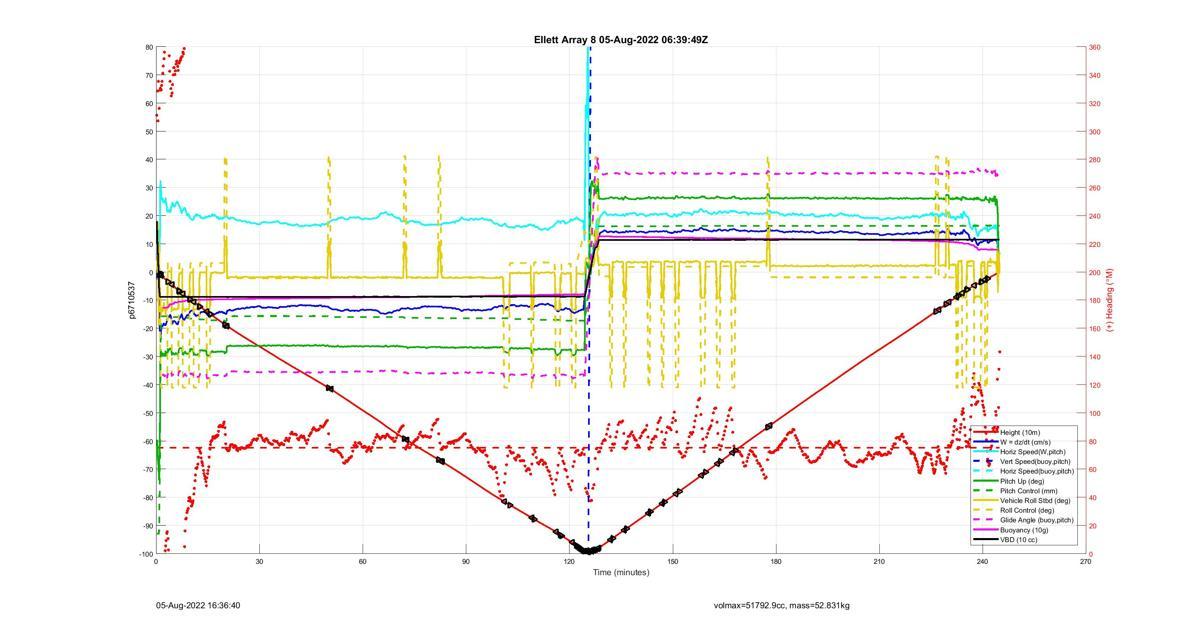Click the left axis tick label '50'
This screenshot has height=622, width=1200.
tap(149, 131)
